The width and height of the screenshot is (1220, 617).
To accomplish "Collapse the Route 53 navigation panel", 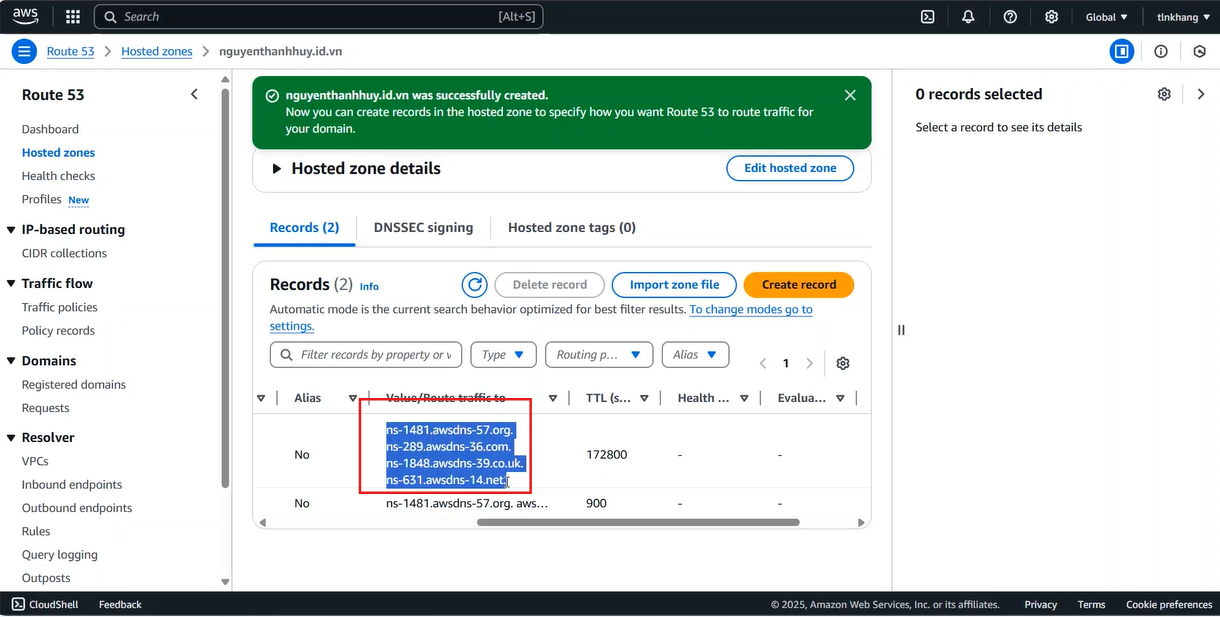I will tap(194, 94).
